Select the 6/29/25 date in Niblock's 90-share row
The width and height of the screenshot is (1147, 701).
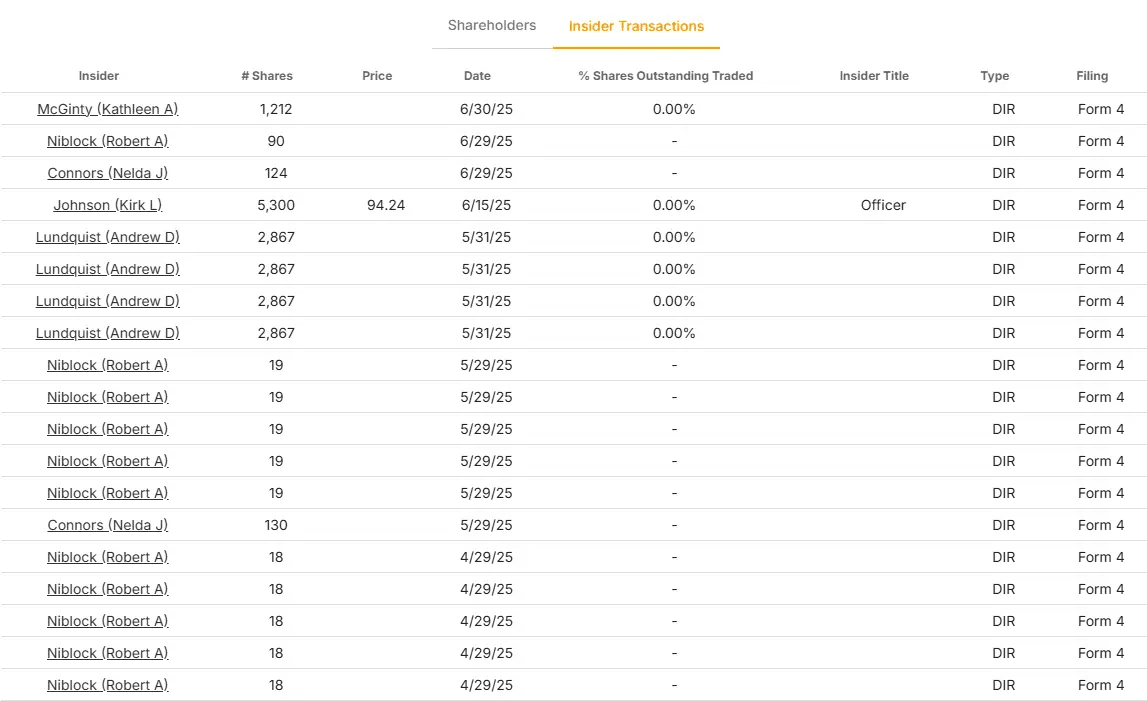coord(486,141)
